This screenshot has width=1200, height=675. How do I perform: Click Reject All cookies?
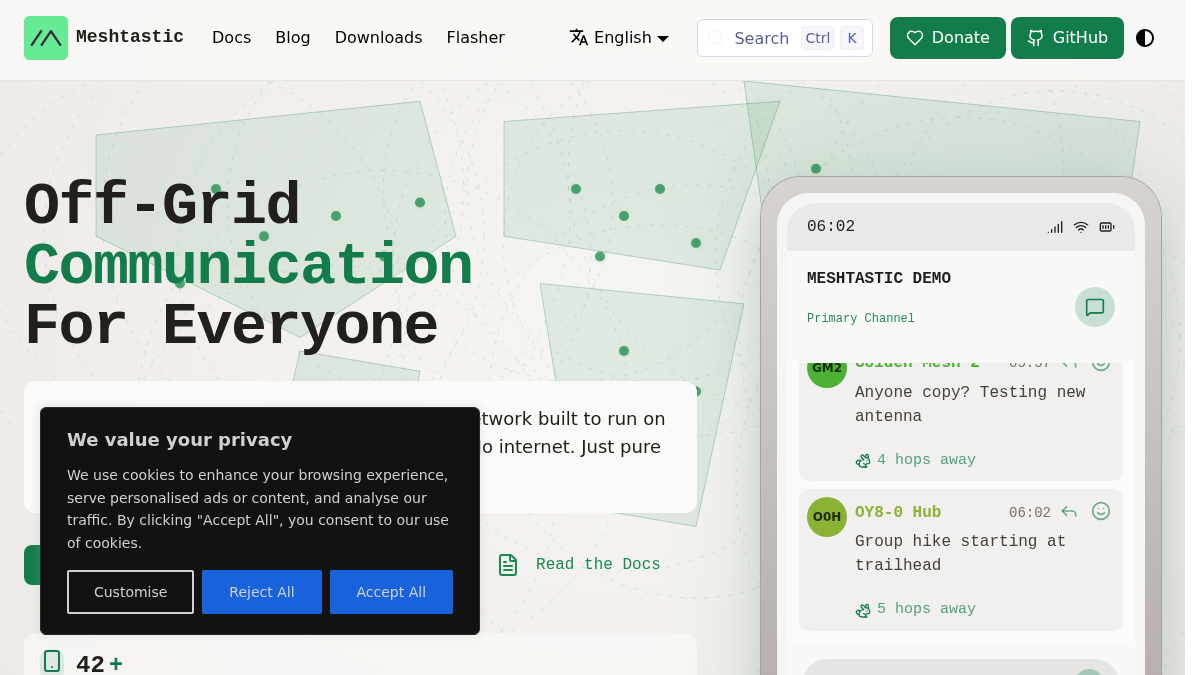262,592
